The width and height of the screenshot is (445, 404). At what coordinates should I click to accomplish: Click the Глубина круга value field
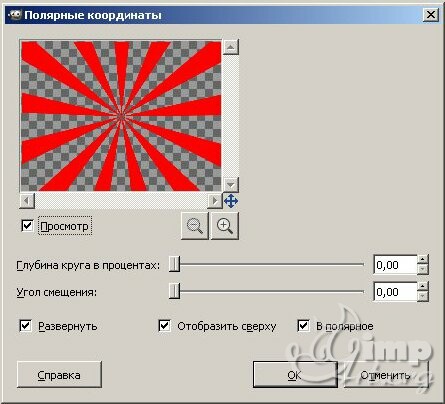pos(395,265)
